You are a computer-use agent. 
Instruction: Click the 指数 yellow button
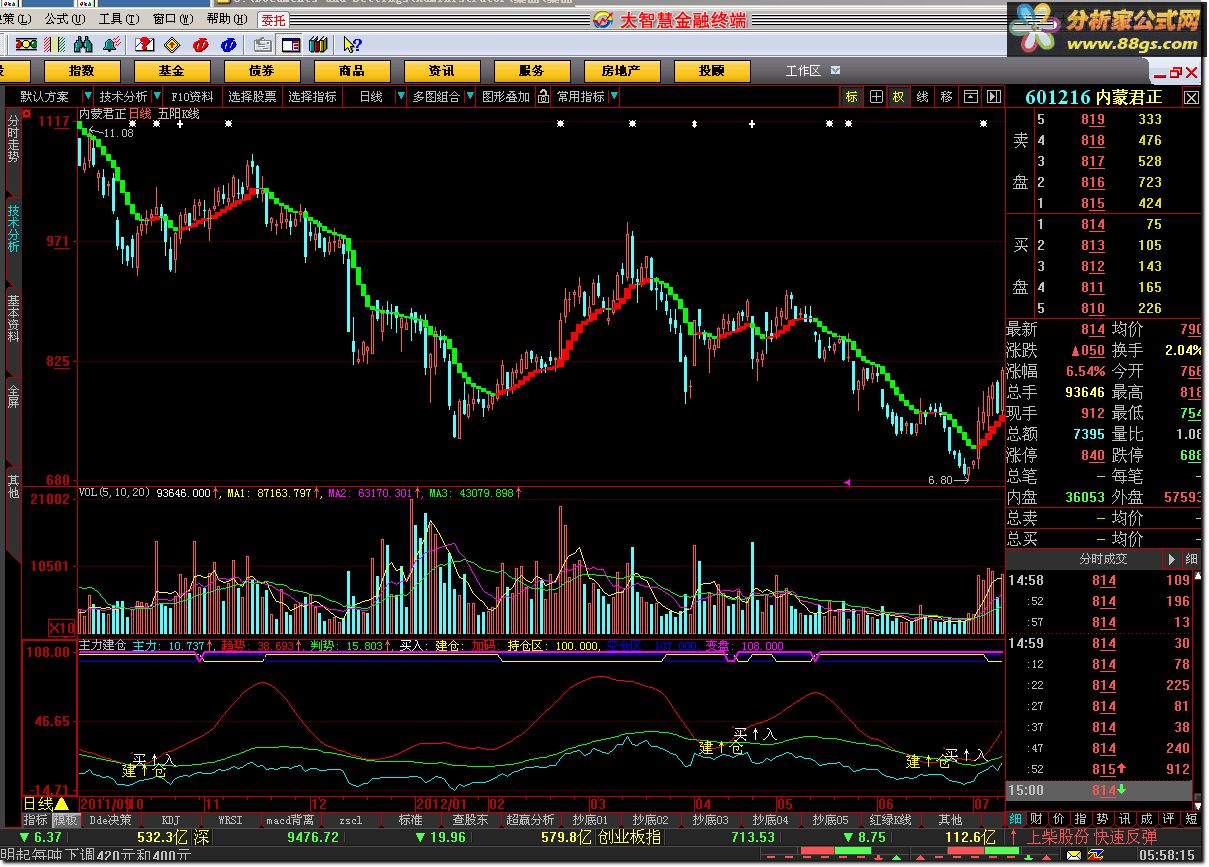point(81,71)
